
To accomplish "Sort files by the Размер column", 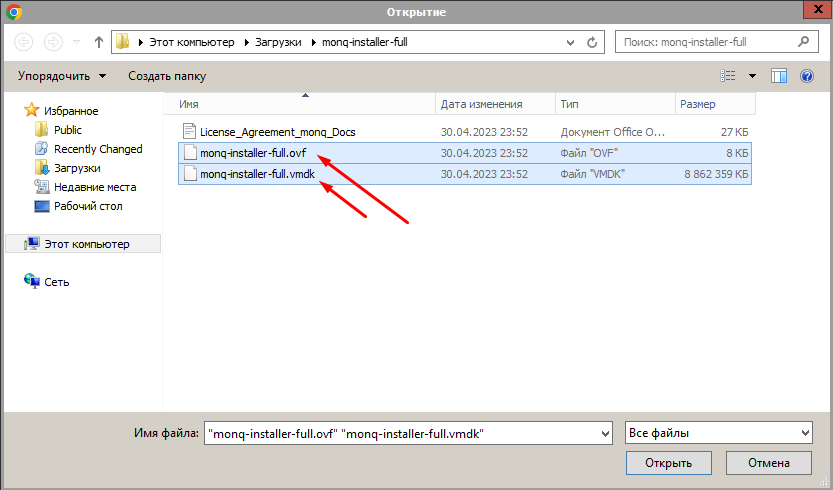I will click(x=714, y=104).
